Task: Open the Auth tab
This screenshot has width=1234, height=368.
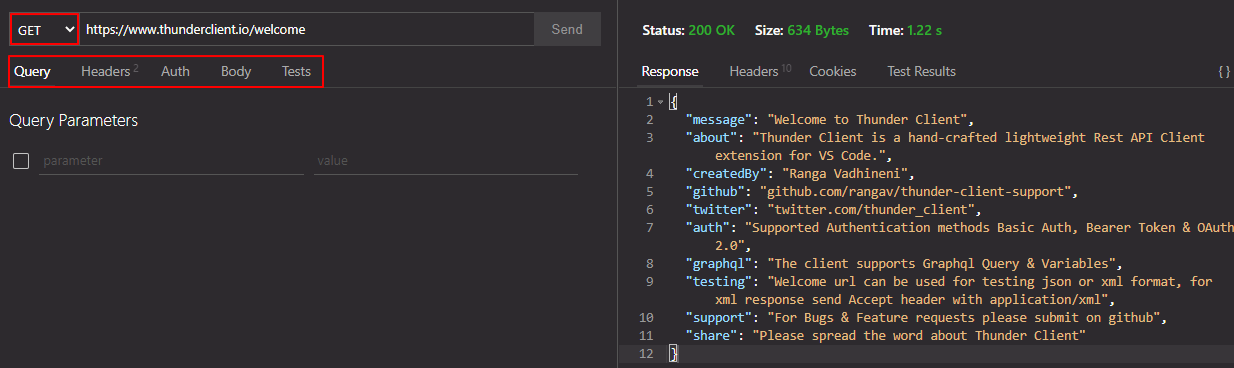Action: click(175, 71)
